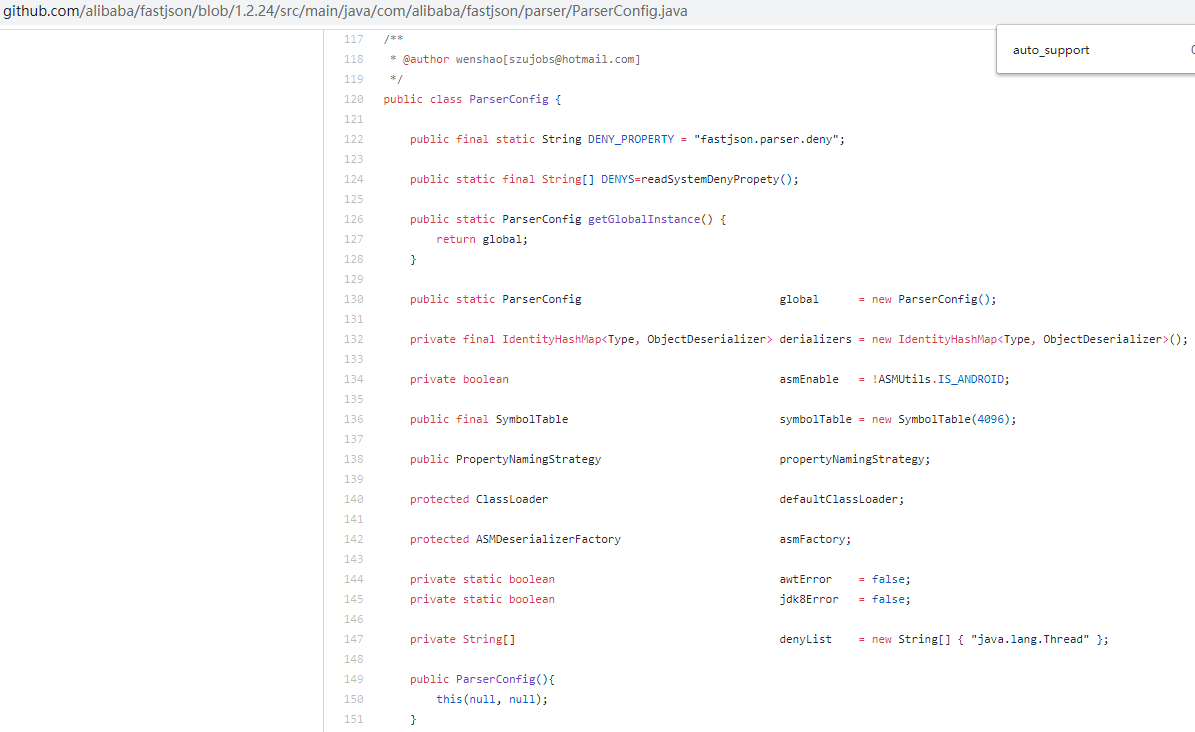This screenshot has width=1195, height=732.
Task: Select line number 149 for ParserConfig constructor
Action: pyautogui.click(x=353, y=679)
